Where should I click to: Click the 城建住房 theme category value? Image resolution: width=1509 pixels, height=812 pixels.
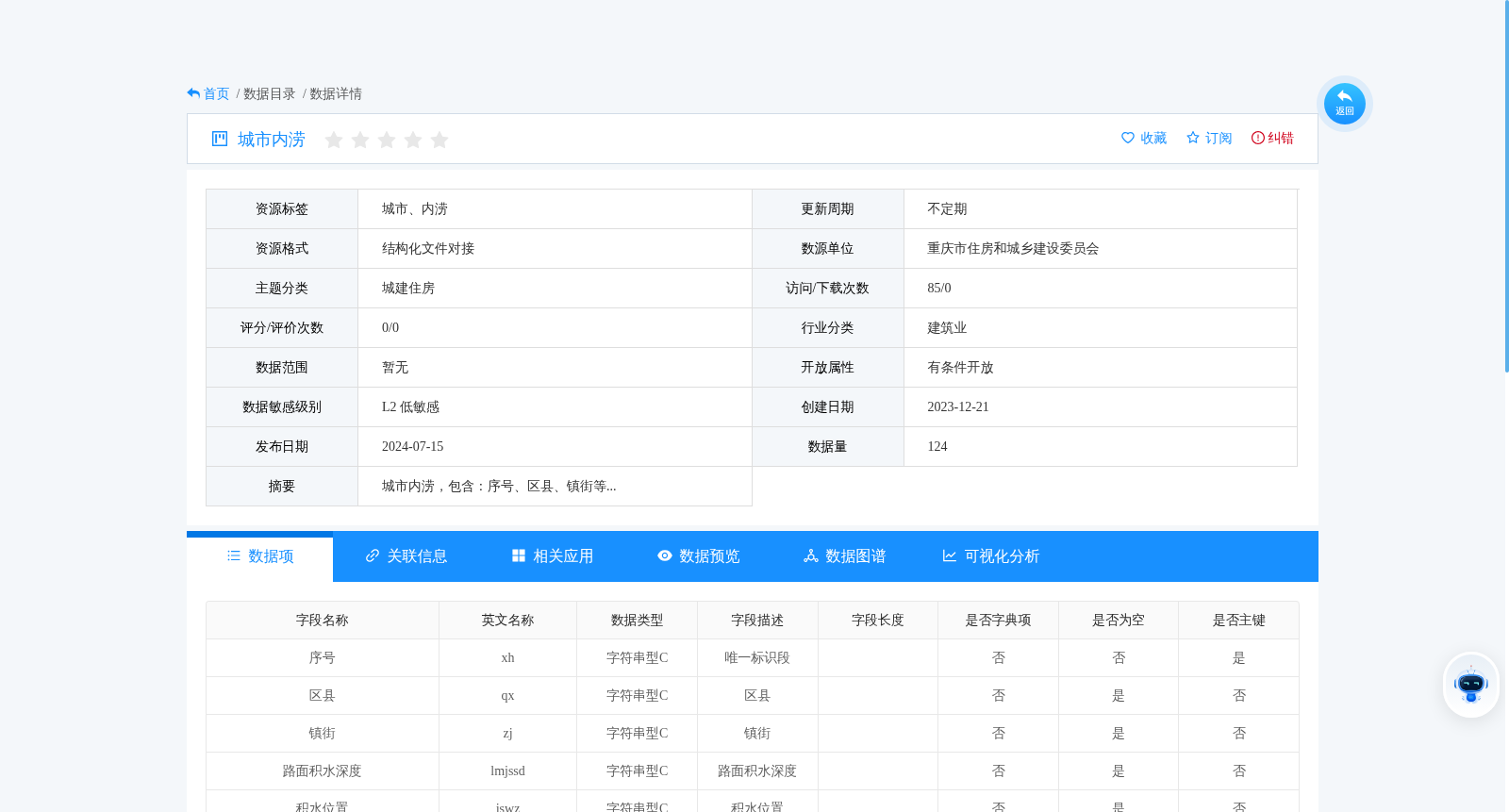tap(408, 289)
